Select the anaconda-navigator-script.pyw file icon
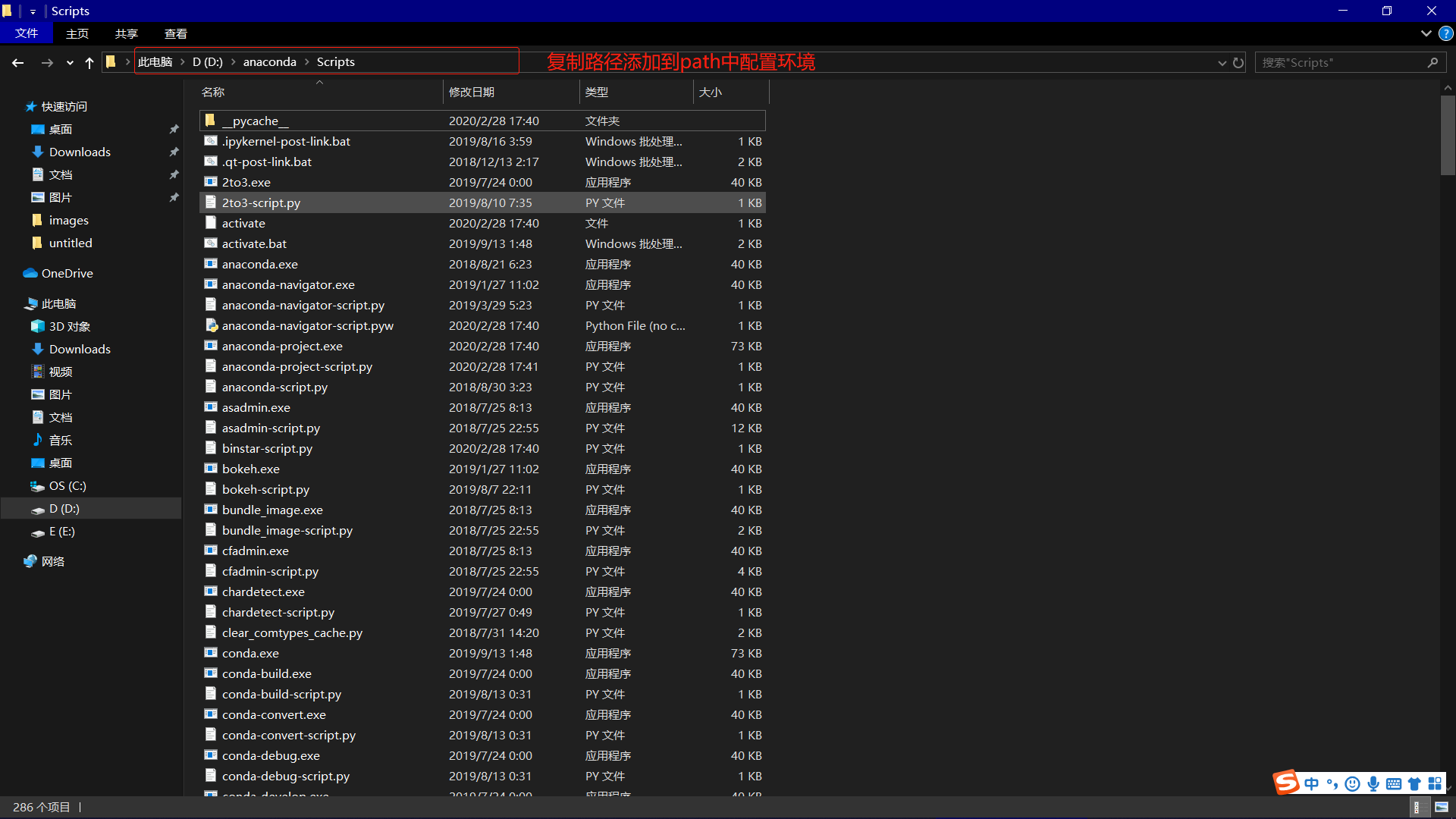Viewport: 1456px width, 819px height. pos(212,325)
